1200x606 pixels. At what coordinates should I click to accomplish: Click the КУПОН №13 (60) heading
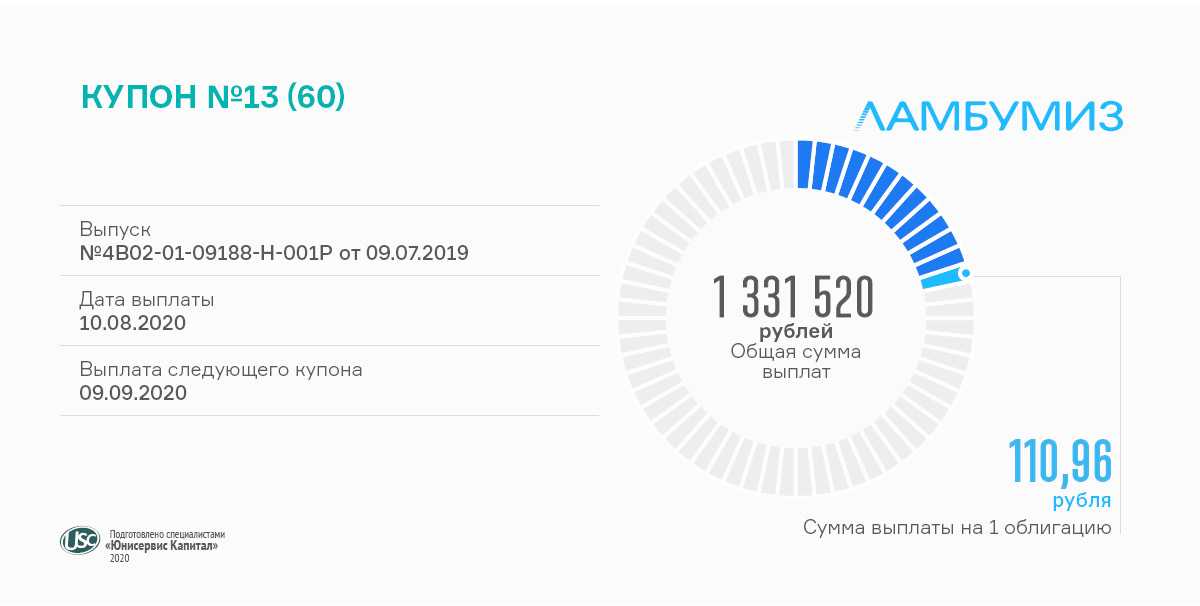[x=213, y=96]
